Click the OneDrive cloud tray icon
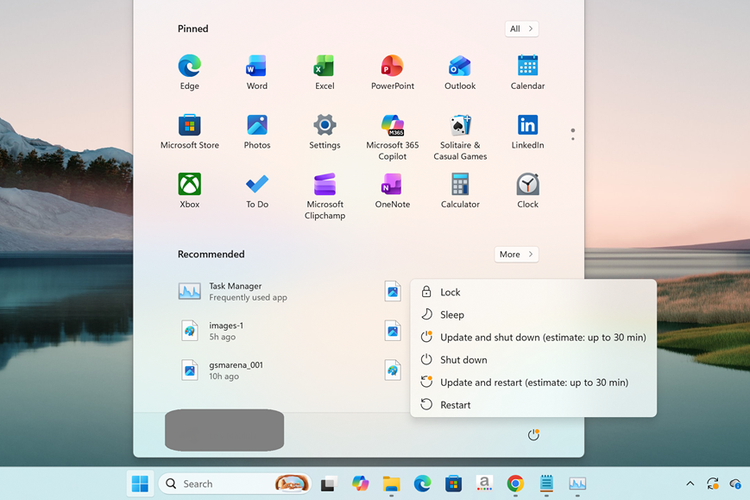750x500 pixels. (735, 483)
